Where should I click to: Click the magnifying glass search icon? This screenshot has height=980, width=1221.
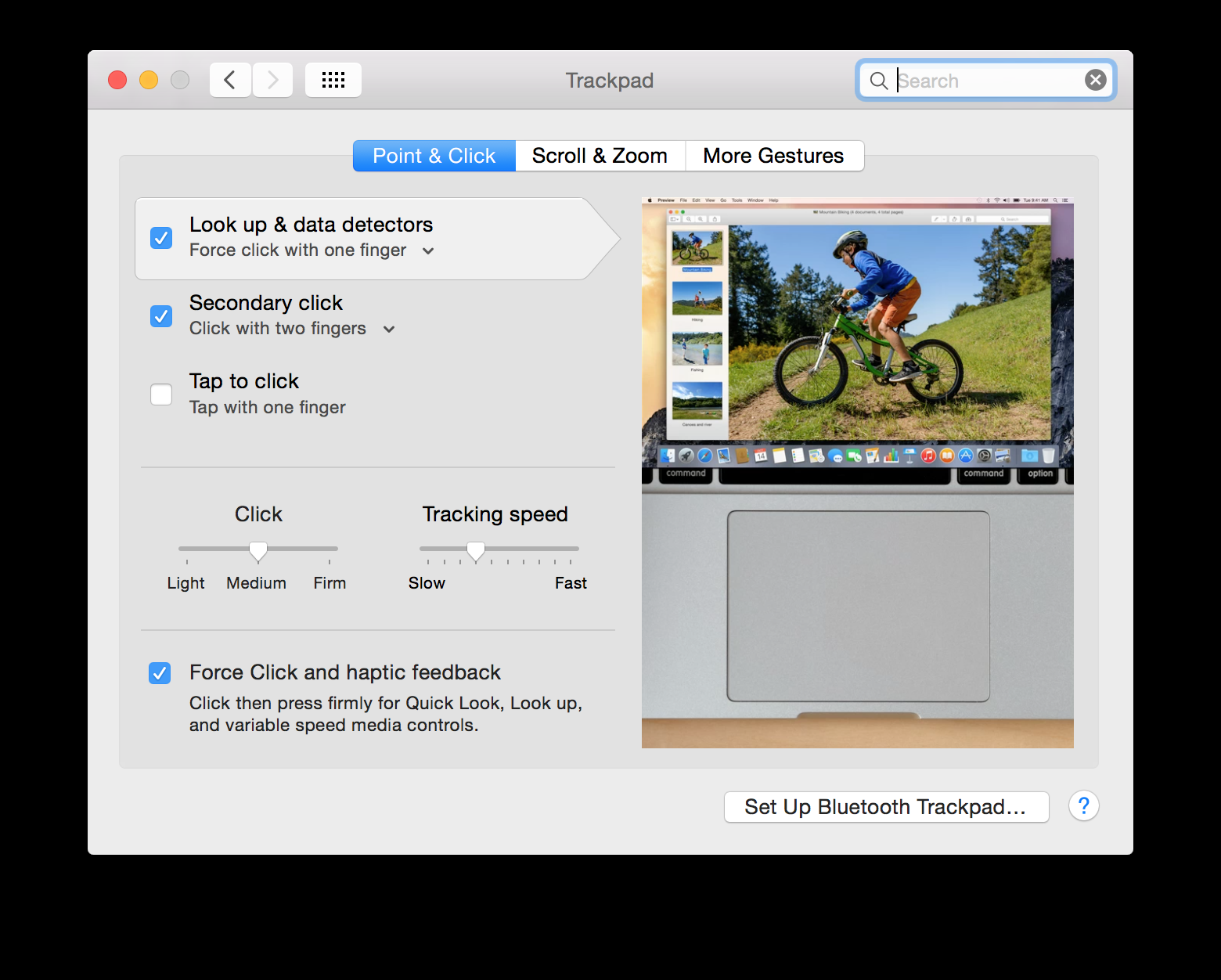pos(879,81)
